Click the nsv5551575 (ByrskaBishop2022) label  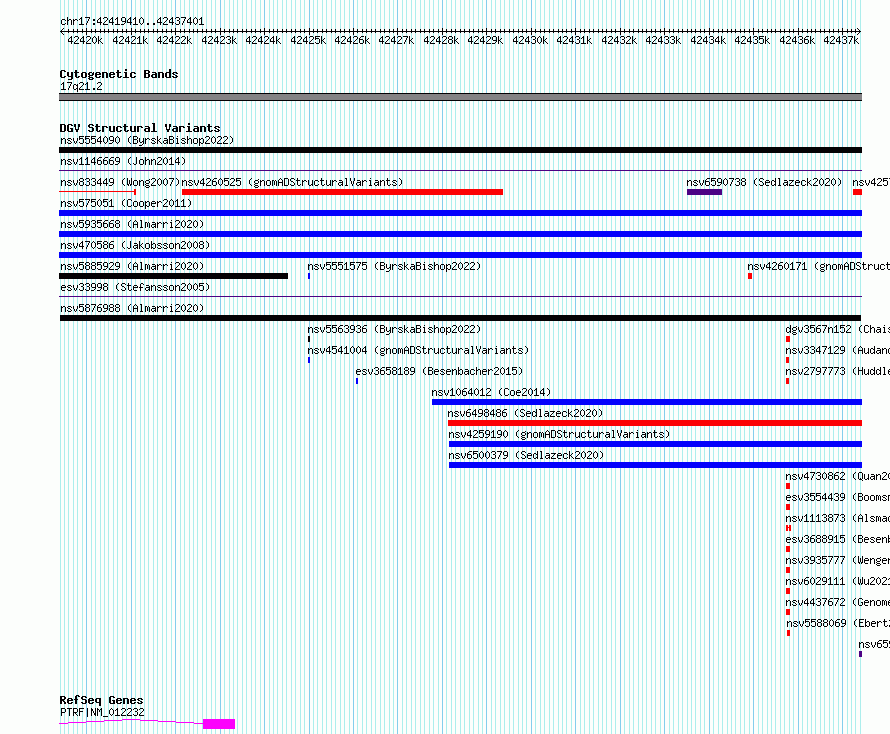tap(394, 266)
